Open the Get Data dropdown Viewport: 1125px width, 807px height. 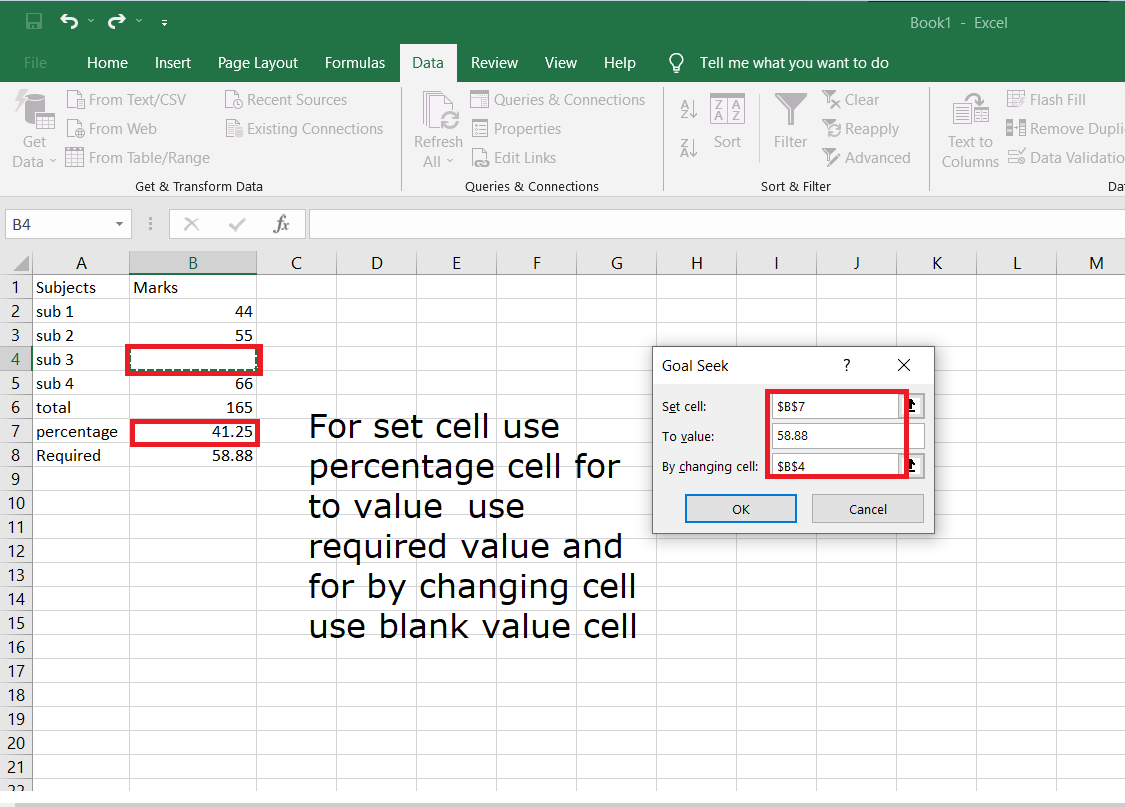click(x=33, y=128)
